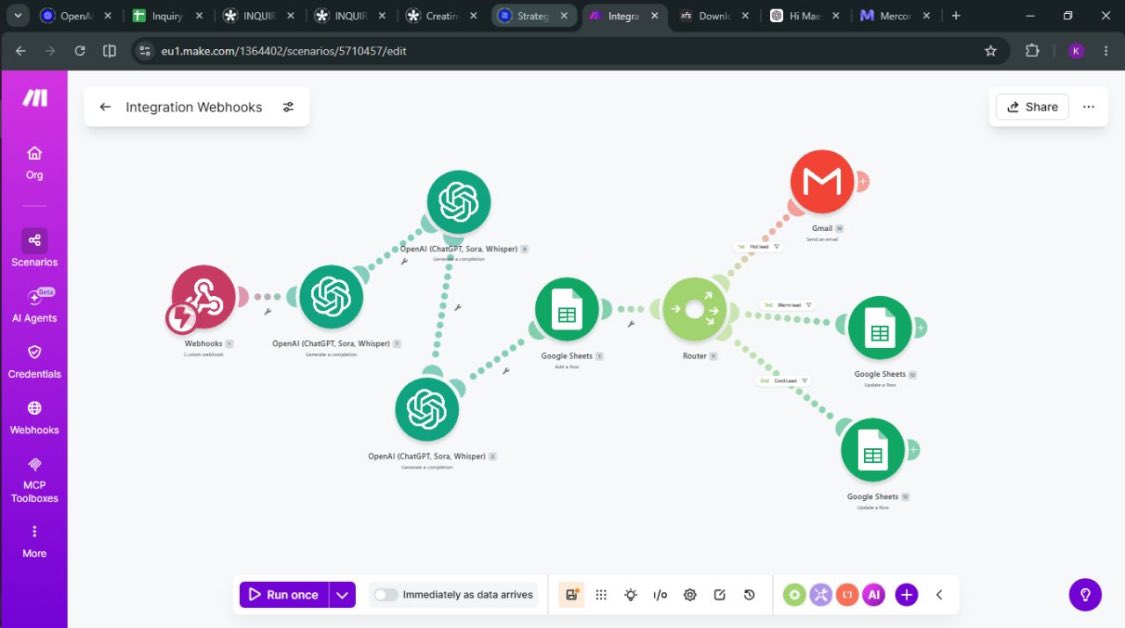The image size is (1125, 628).
Task: Open the Google Sheets Add a Row module
Action: 567,310
